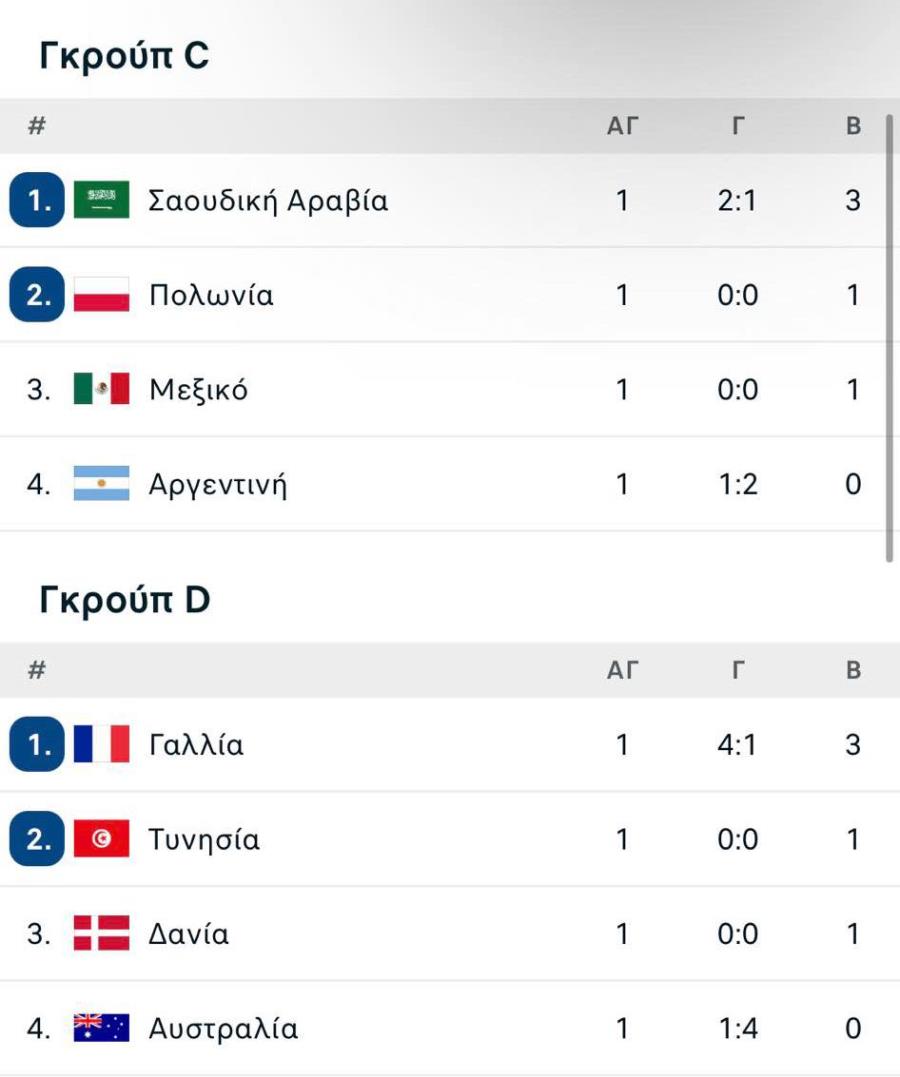This screenshot has width=900, height=1077.
Task: Select the Αργεντινή row name
Action: [x=218, y=485]
